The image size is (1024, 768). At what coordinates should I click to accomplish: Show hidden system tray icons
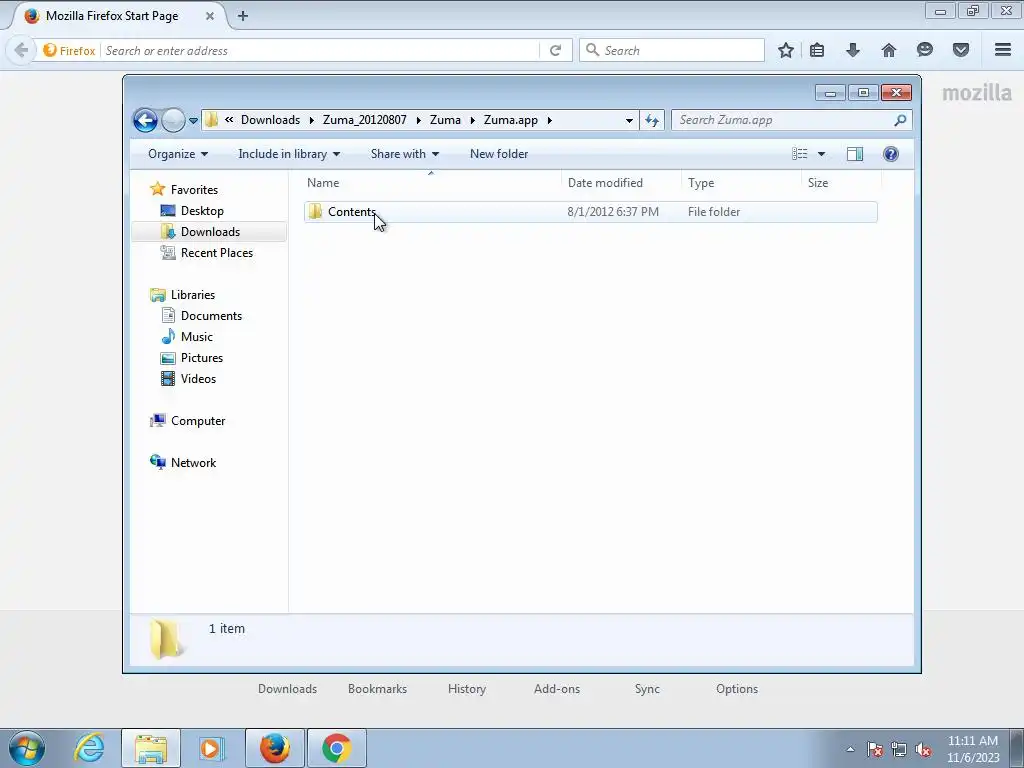850,750
